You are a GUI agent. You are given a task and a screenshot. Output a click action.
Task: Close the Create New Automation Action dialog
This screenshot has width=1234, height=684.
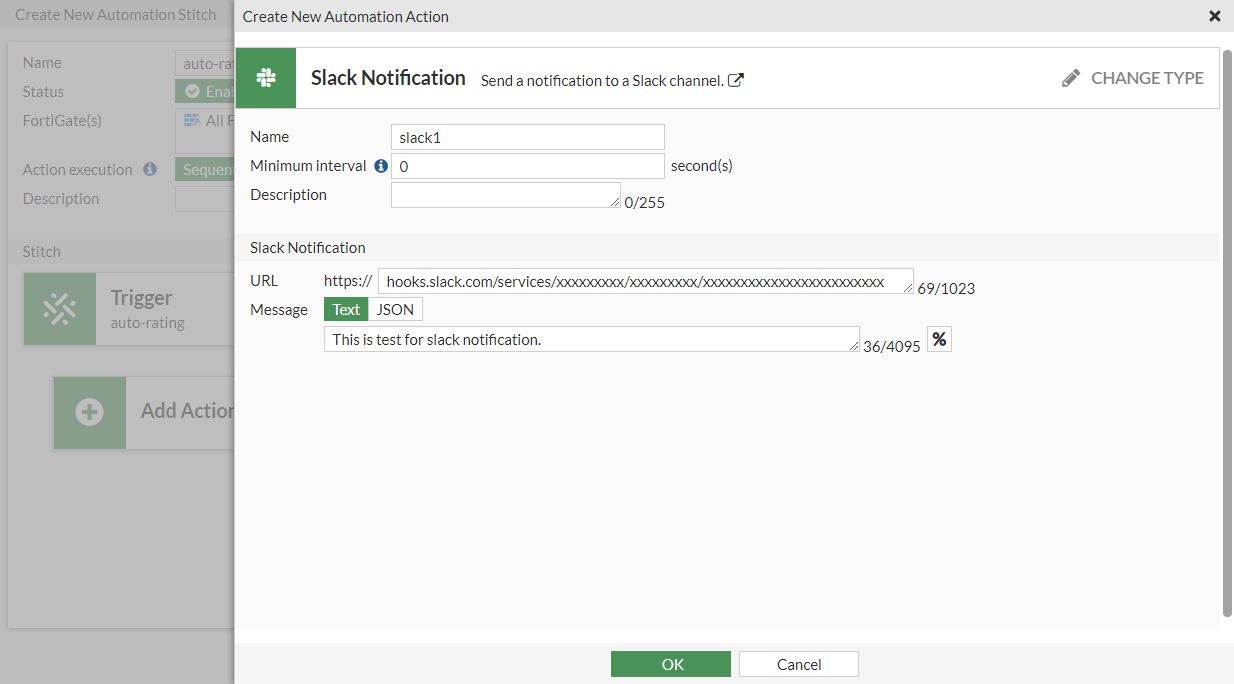[1215, 16]
